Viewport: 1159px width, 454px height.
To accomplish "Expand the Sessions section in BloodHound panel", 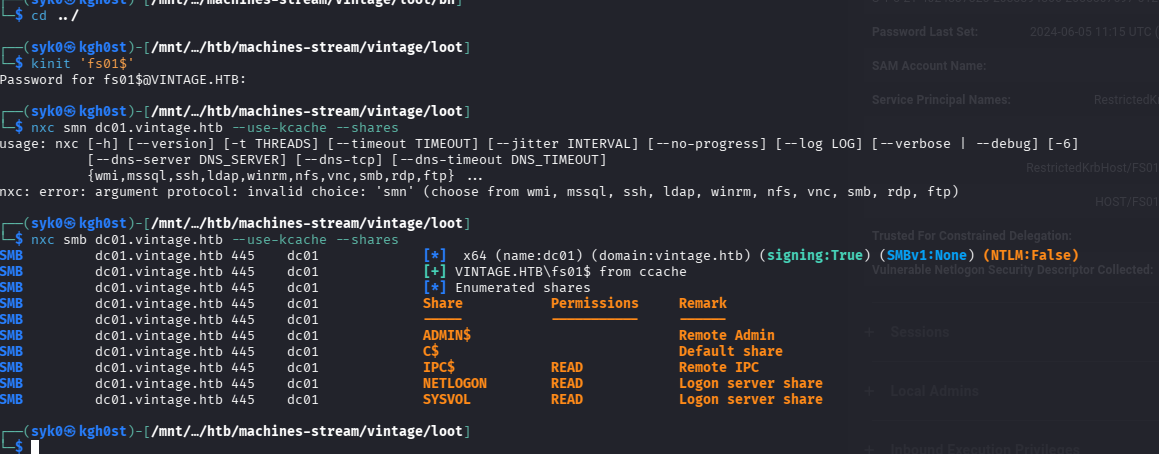I will (x=920, y=332).
